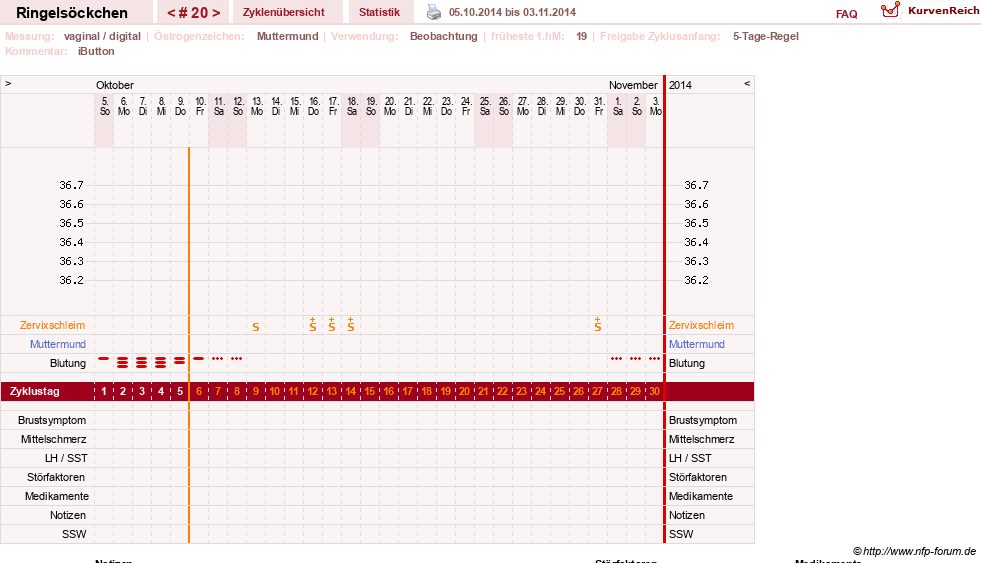
Task: Click spotting dots on cycle day 7
Action: [217, 358]
